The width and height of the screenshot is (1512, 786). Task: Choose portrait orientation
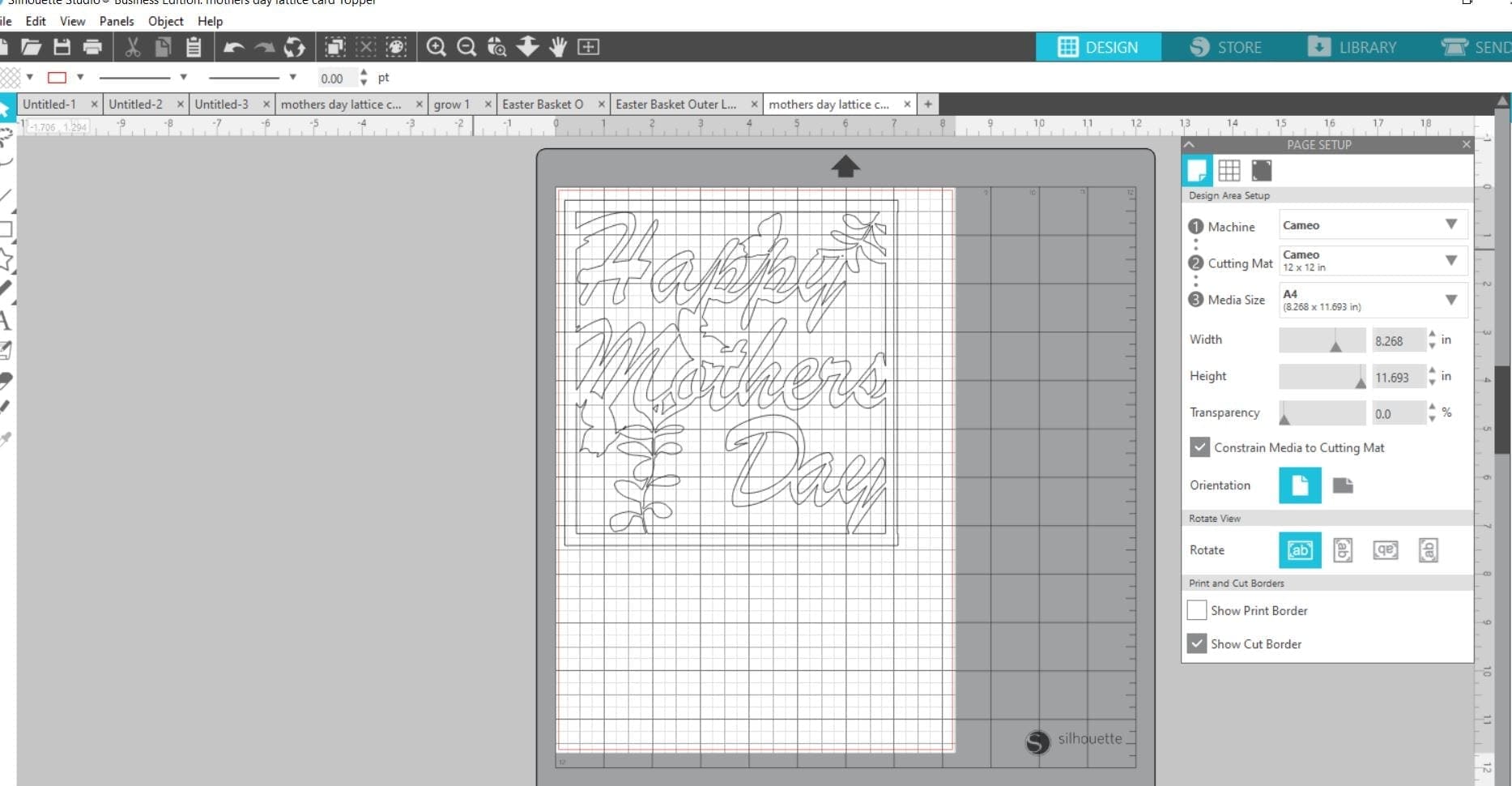coord(1300,485)
